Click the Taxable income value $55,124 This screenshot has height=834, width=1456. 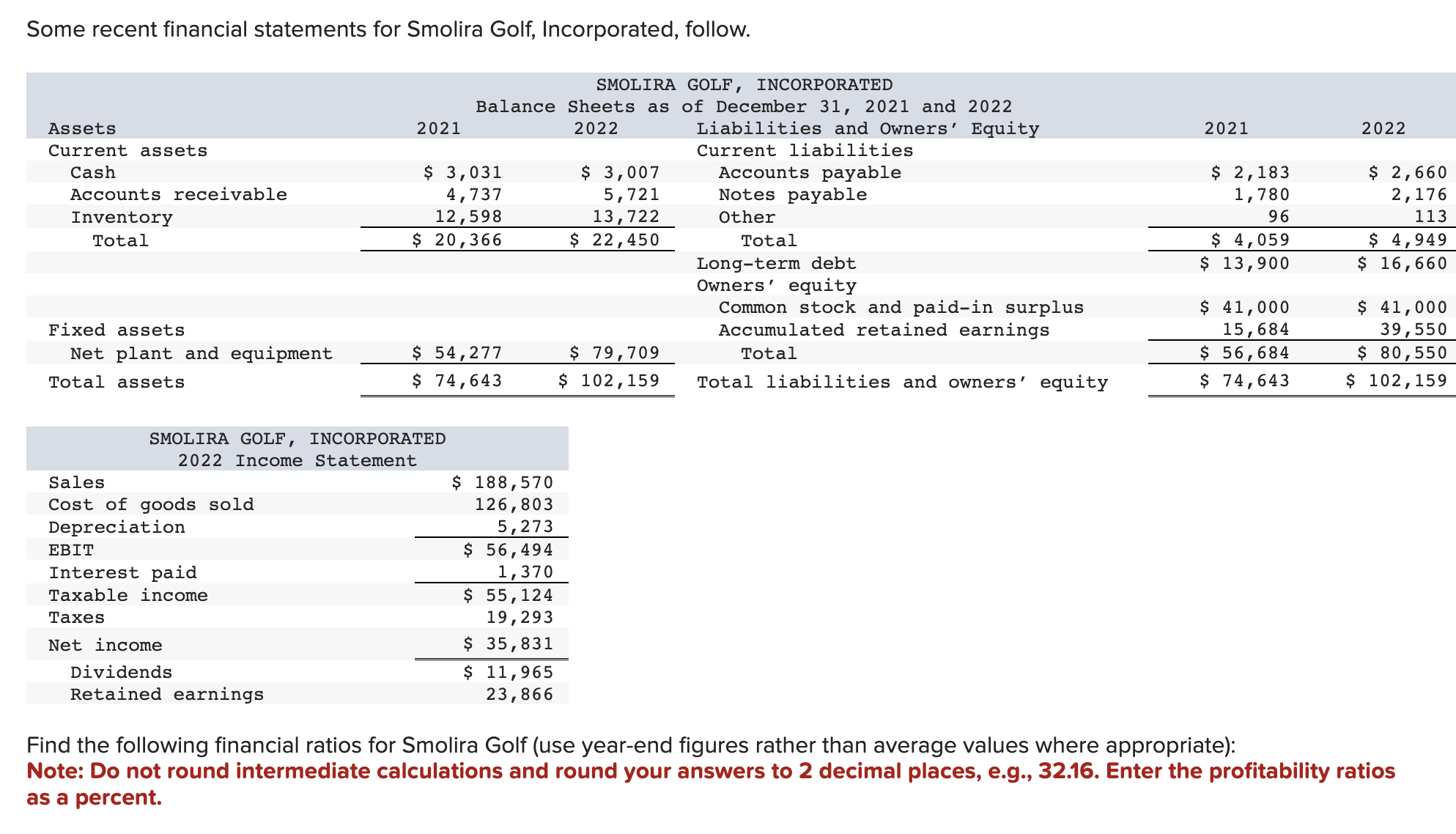tap(509, 595)
